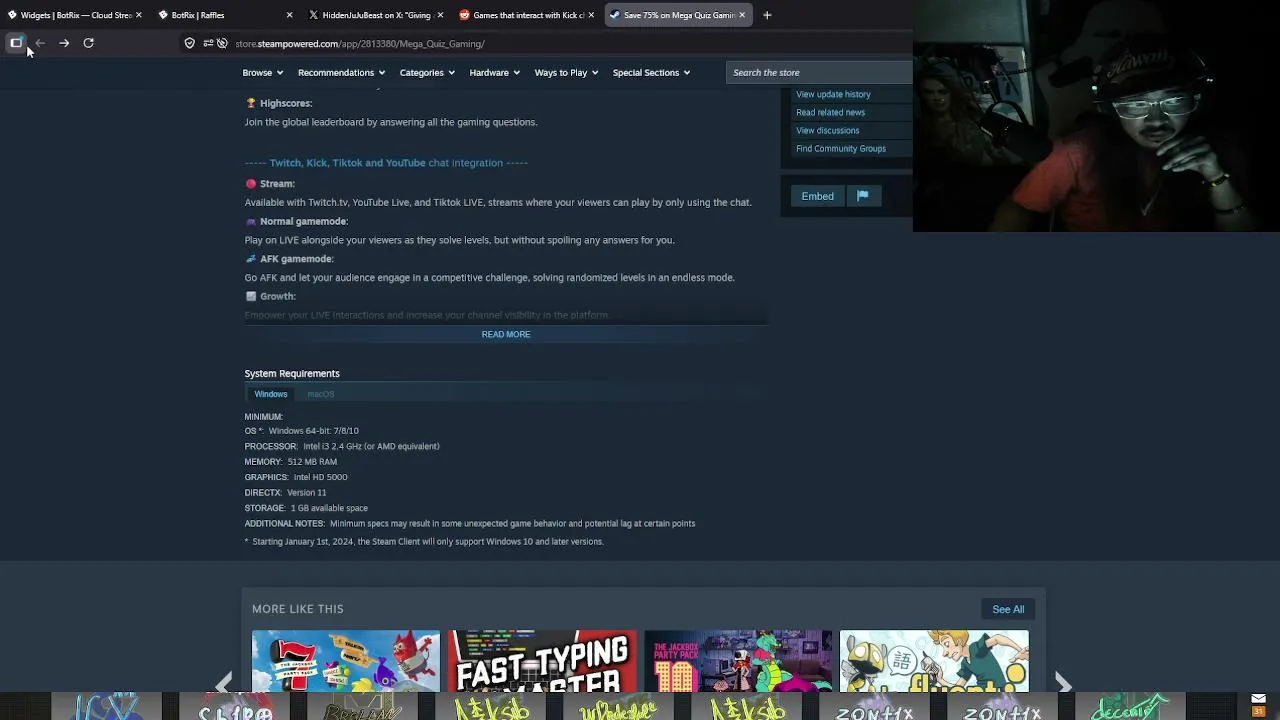The image size is (1280, 720).
Task: Open the browser sidebar tabs panel icon
Action: tap(16, 43)
